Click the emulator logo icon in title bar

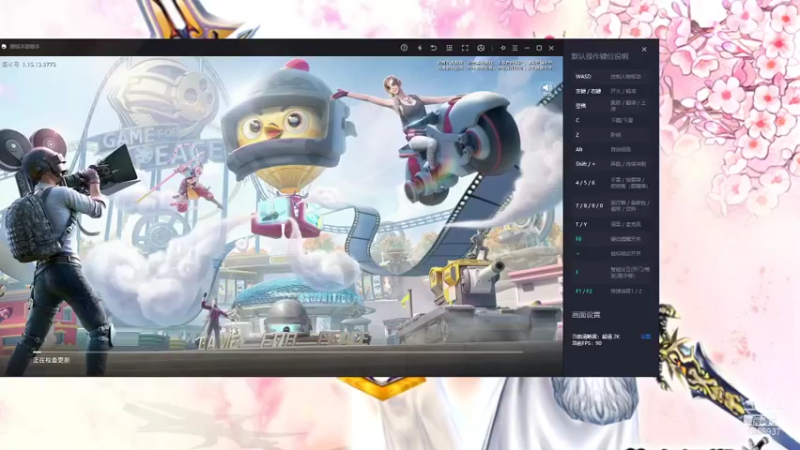point(4,46)
